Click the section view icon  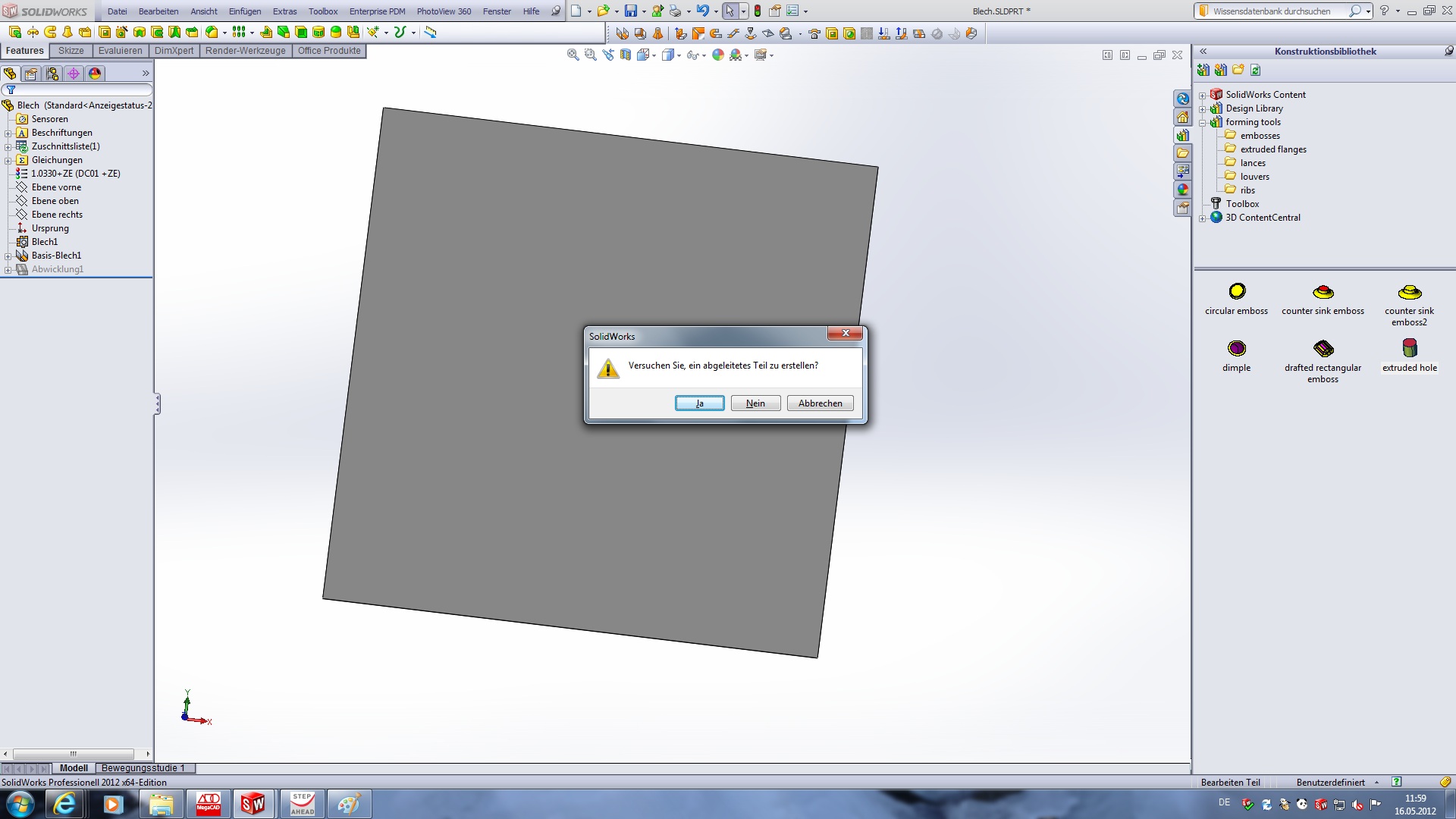(626, 55)
